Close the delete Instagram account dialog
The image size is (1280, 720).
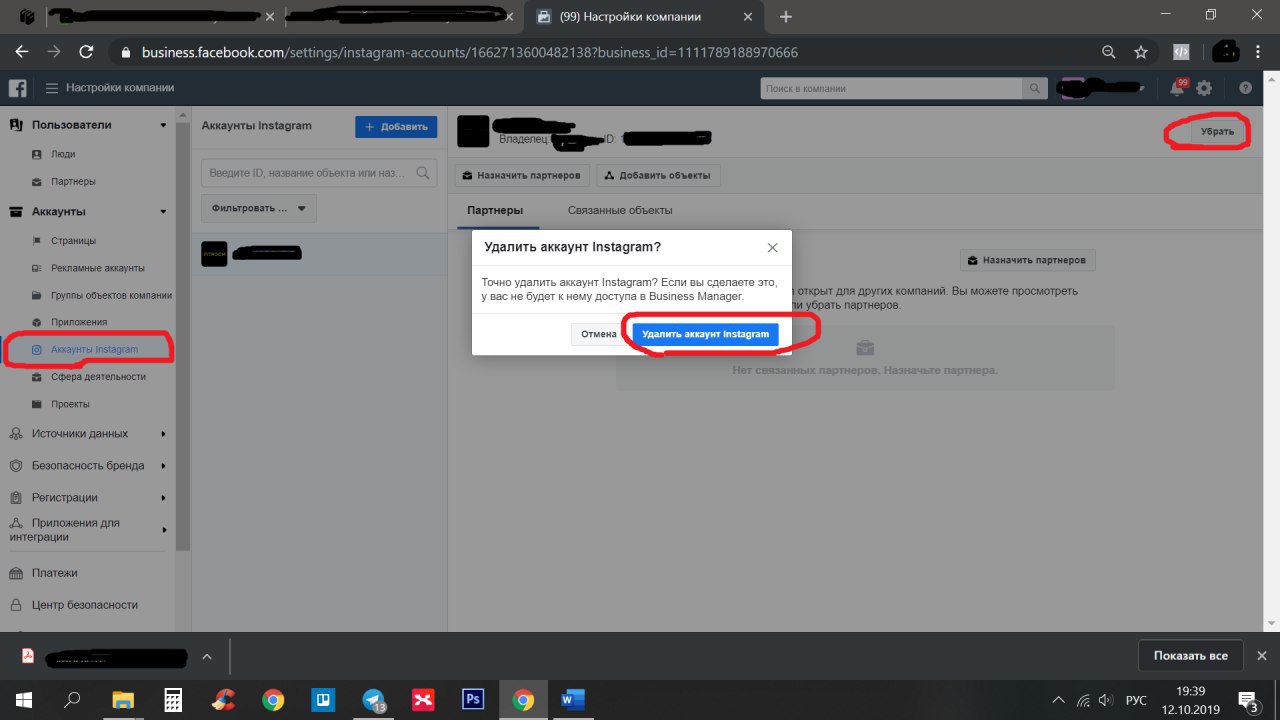(x=772, y=247)
